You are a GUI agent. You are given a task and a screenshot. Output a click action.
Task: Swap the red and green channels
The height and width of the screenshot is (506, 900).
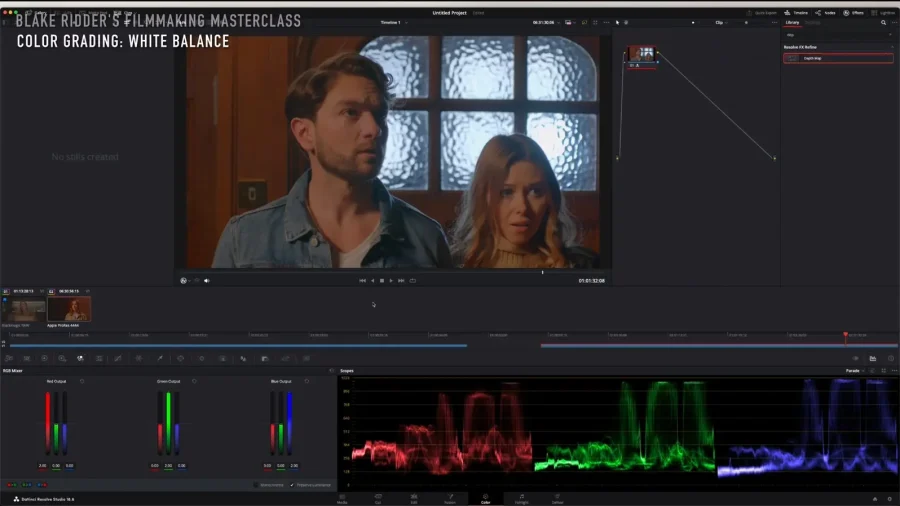point(11,485)
